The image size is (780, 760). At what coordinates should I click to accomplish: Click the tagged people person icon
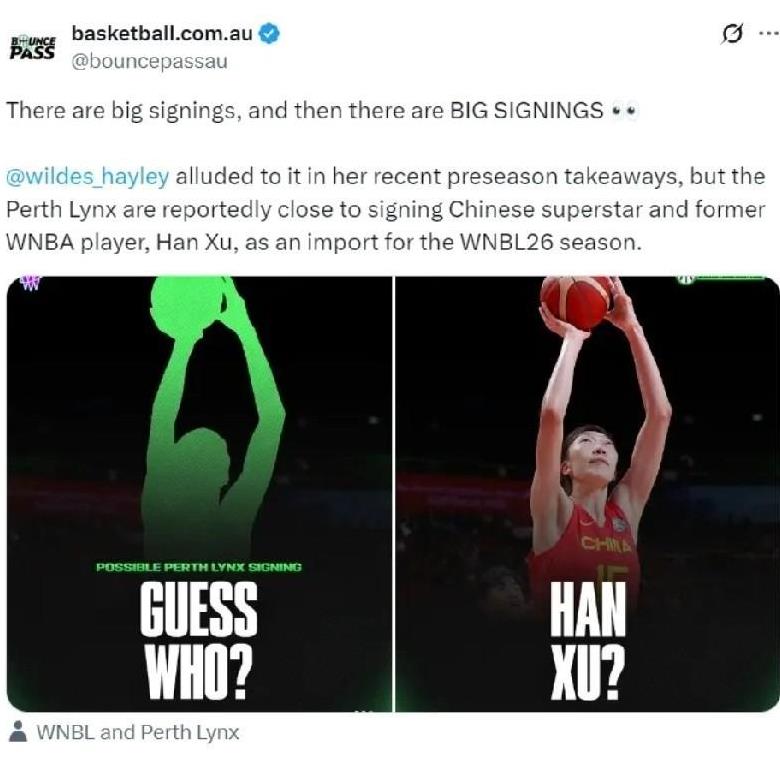pyautogui.click(x=18, y=732)
